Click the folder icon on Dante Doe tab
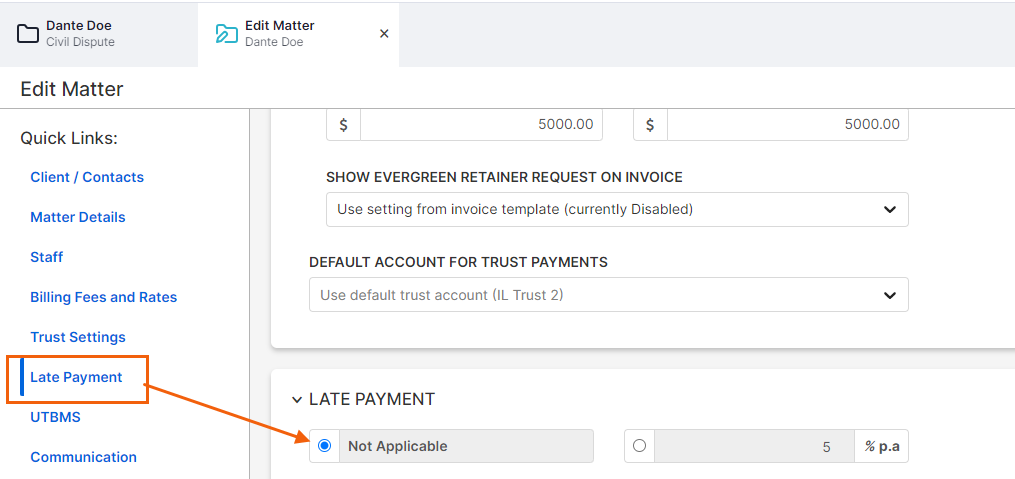1015x479 pixels. click(x=28, y=34)
